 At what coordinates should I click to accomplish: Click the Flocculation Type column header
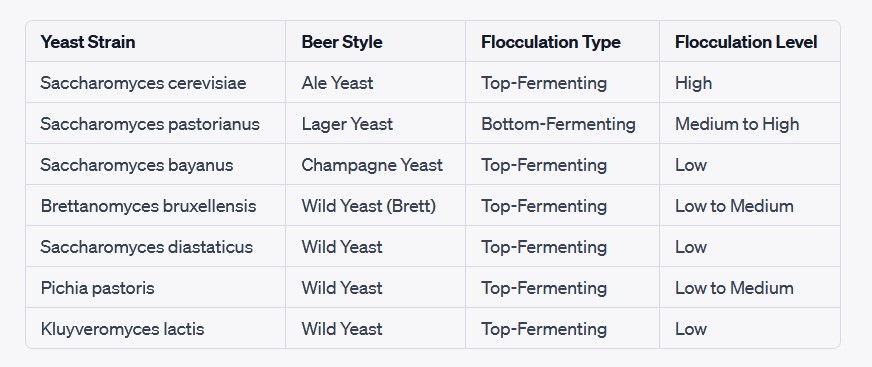[562, 42]
